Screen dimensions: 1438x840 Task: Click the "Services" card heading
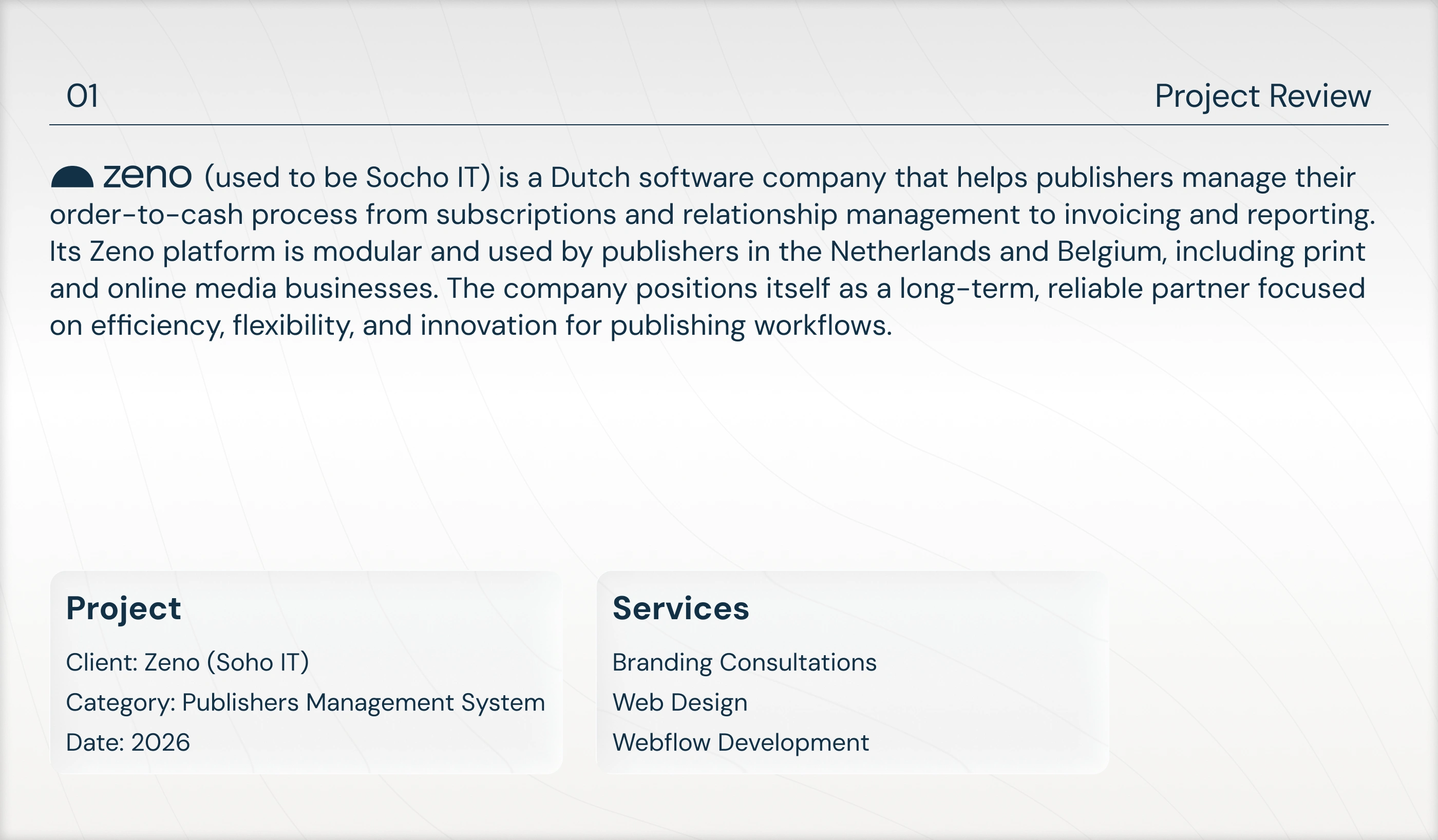680,608
